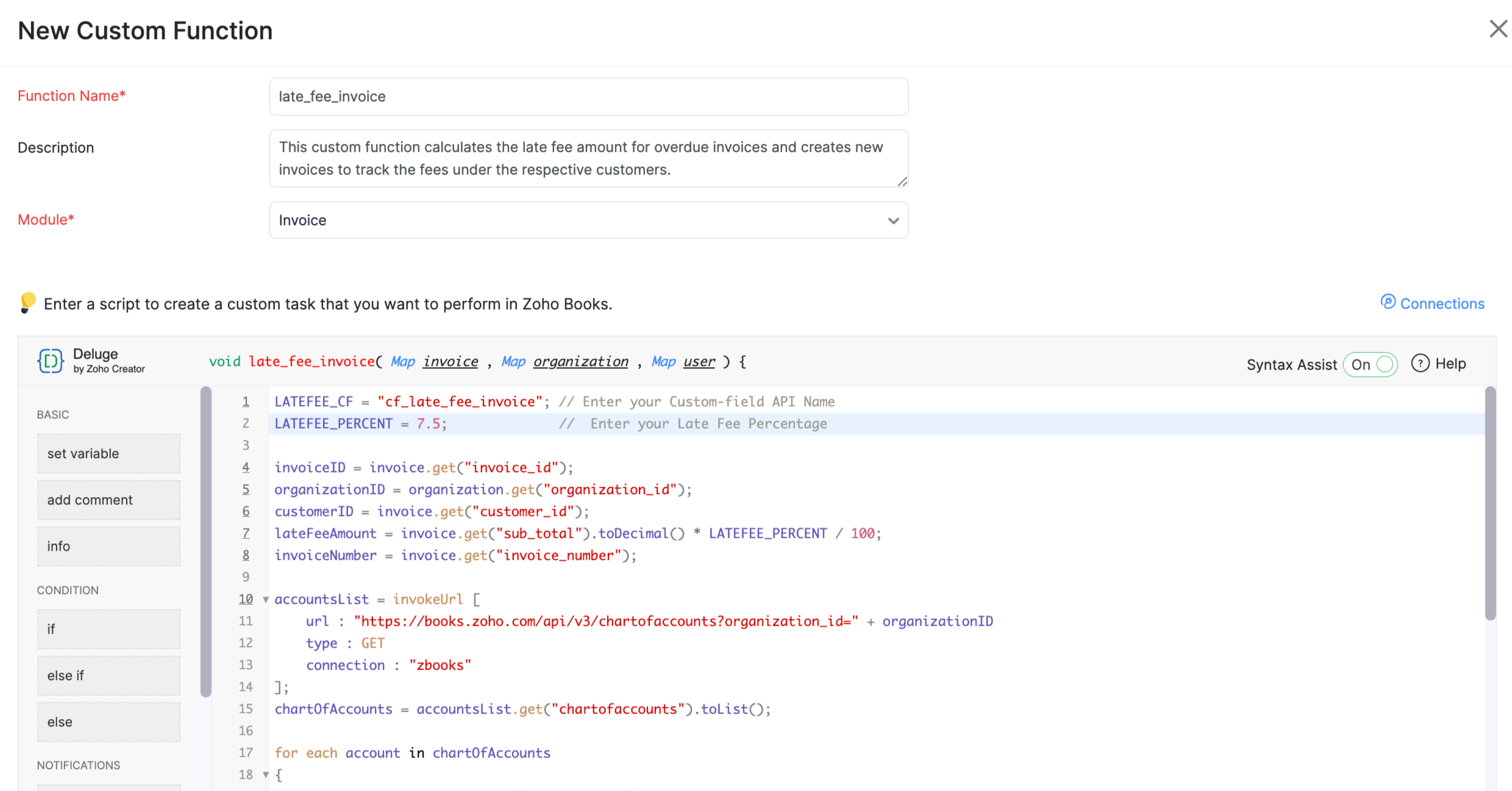Toggle the Syntax Assist switch

pos(1371,365)
